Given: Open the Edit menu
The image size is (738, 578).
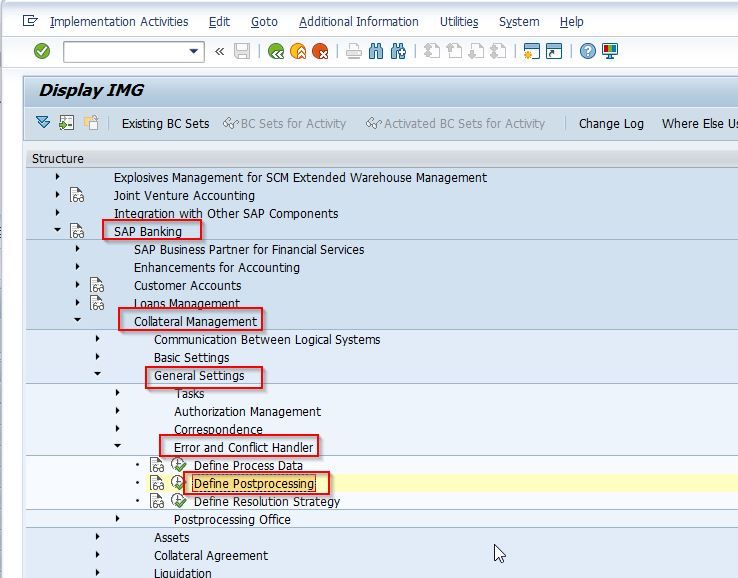Looking at the screenshot, I should tap(219, 22).
